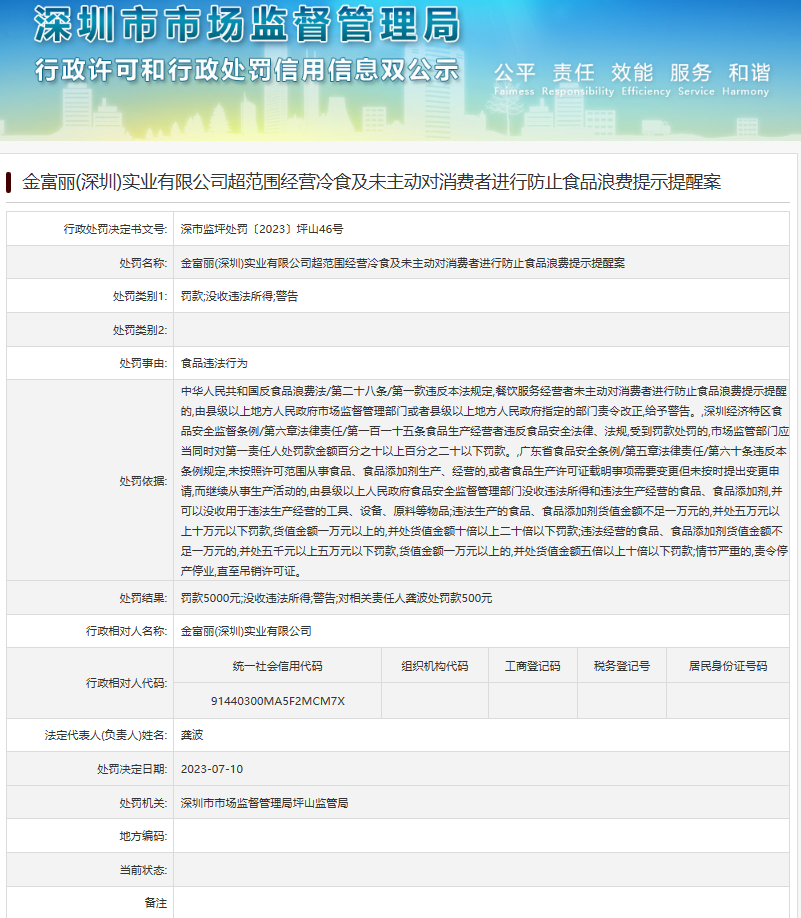Select document number 深市监坪处罚〔2023〕坪山46号
The width and height of the screenshot is (801, 918).
pos(262,229)
